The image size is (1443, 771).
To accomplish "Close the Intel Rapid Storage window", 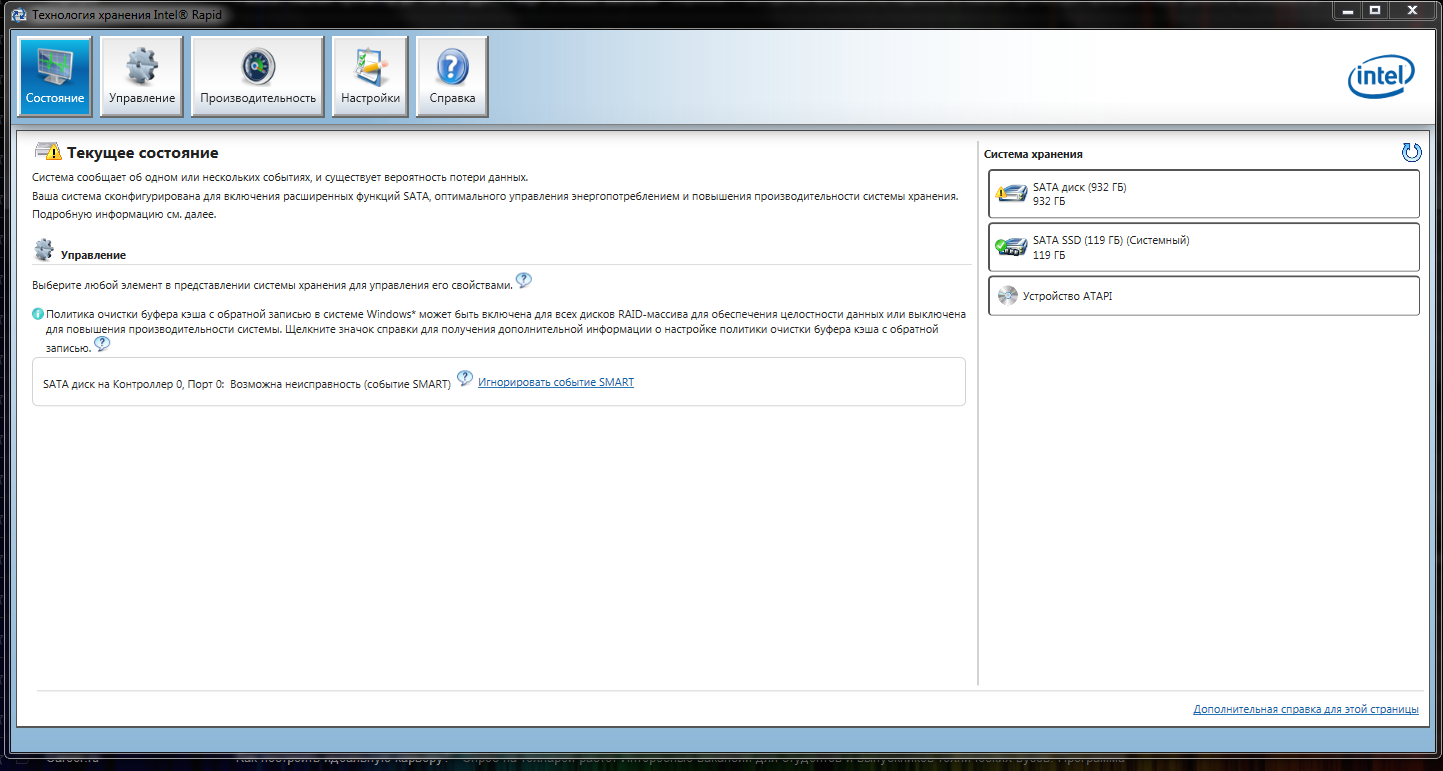I will (x=1414, y=9).
